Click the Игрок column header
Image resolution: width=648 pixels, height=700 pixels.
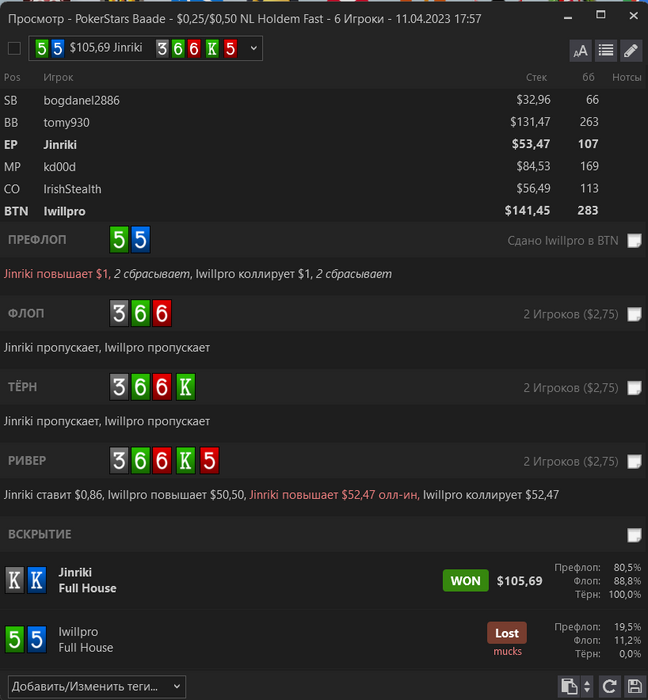(58, 77)
